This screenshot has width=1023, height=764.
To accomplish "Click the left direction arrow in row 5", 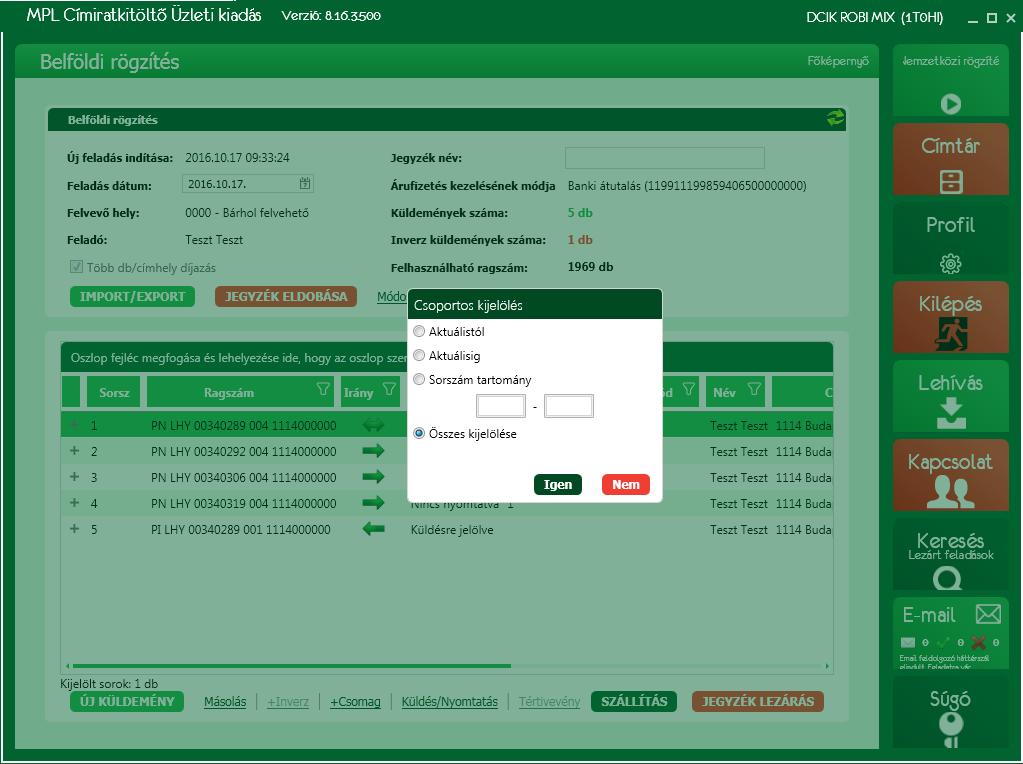I will pos(373,529).
